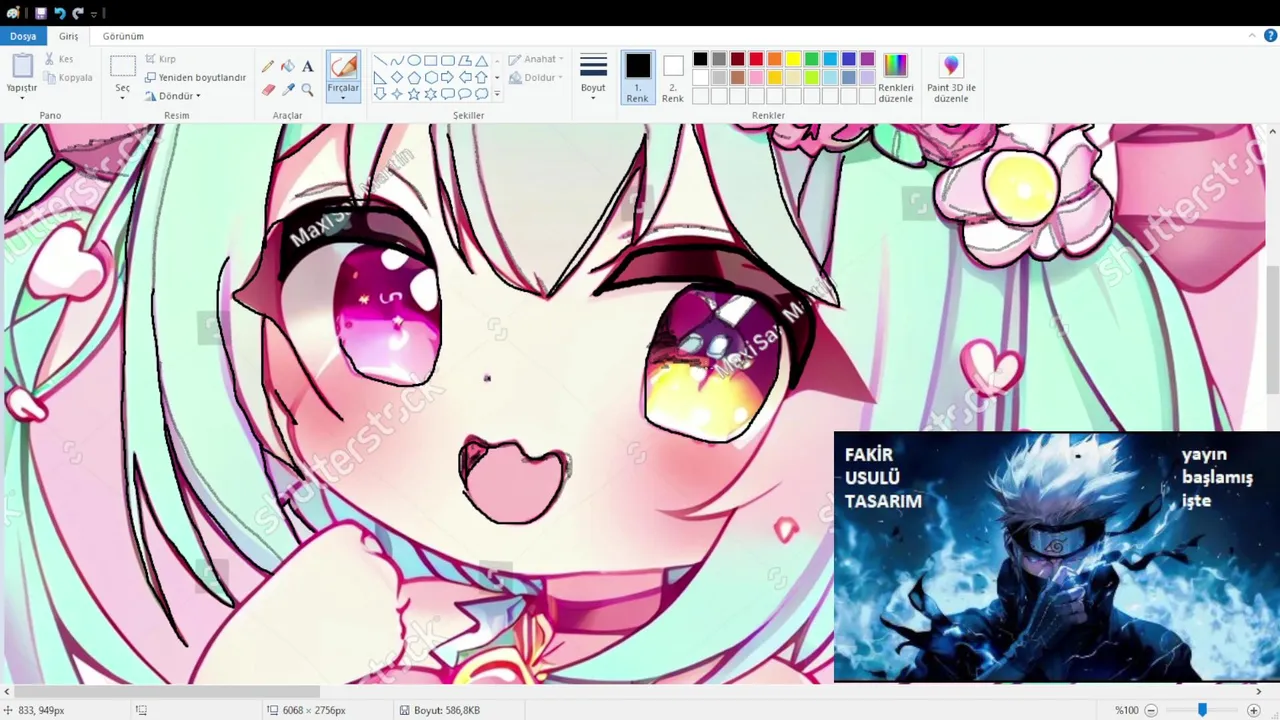Select the Color picker eyedropper tool
The image size is (1280, 720).
288,89
